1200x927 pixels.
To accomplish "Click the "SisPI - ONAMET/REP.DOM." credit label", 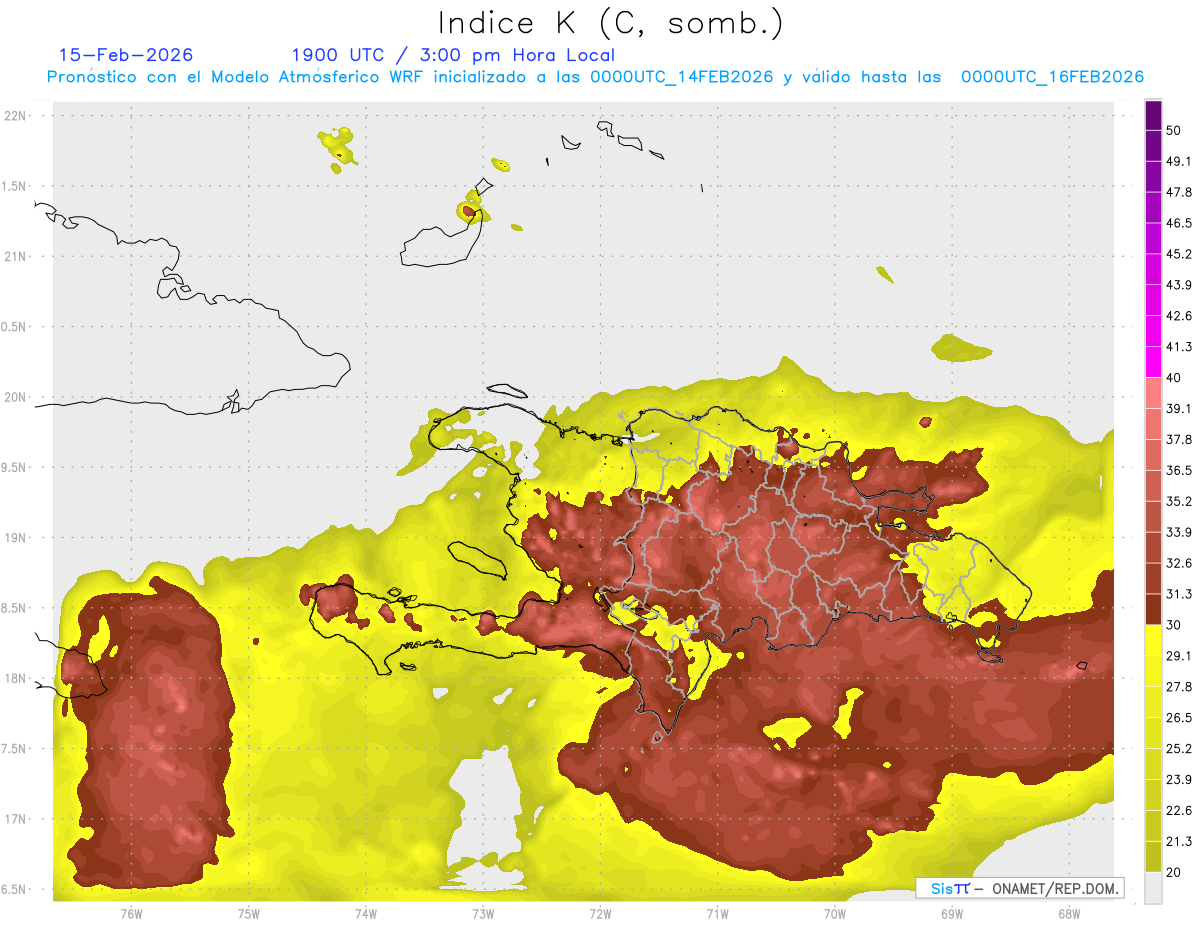I will 1020,888.
